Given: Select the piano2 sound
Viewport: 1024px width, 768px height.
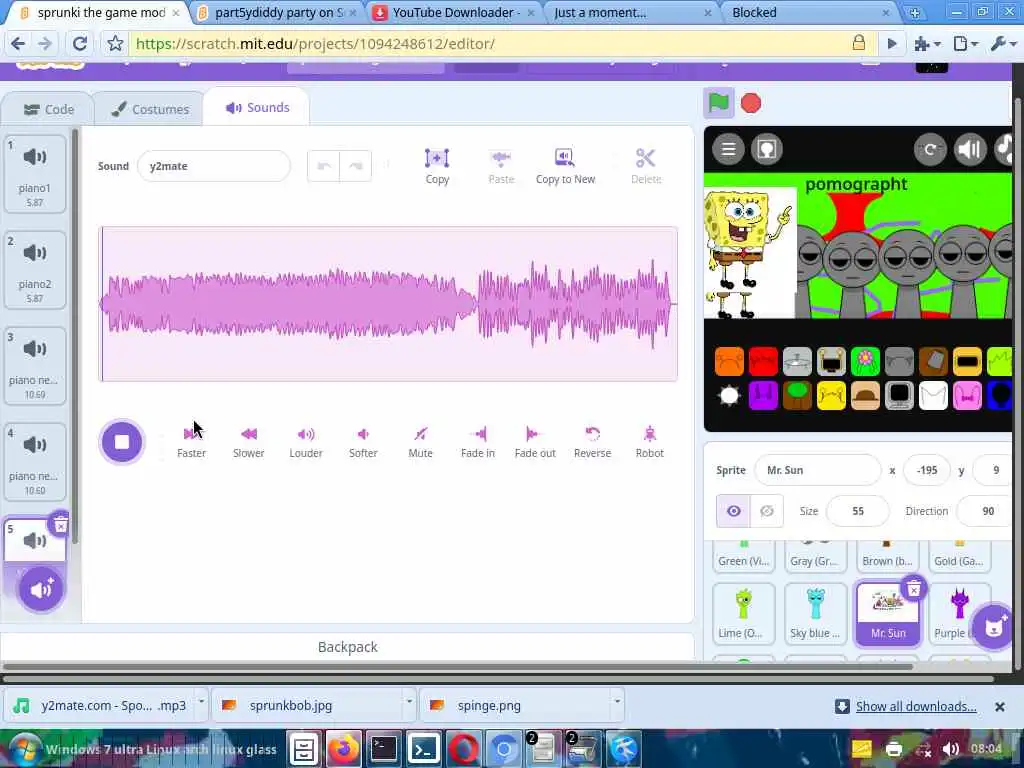Looking at the screenshot, I should coord(35,270).
